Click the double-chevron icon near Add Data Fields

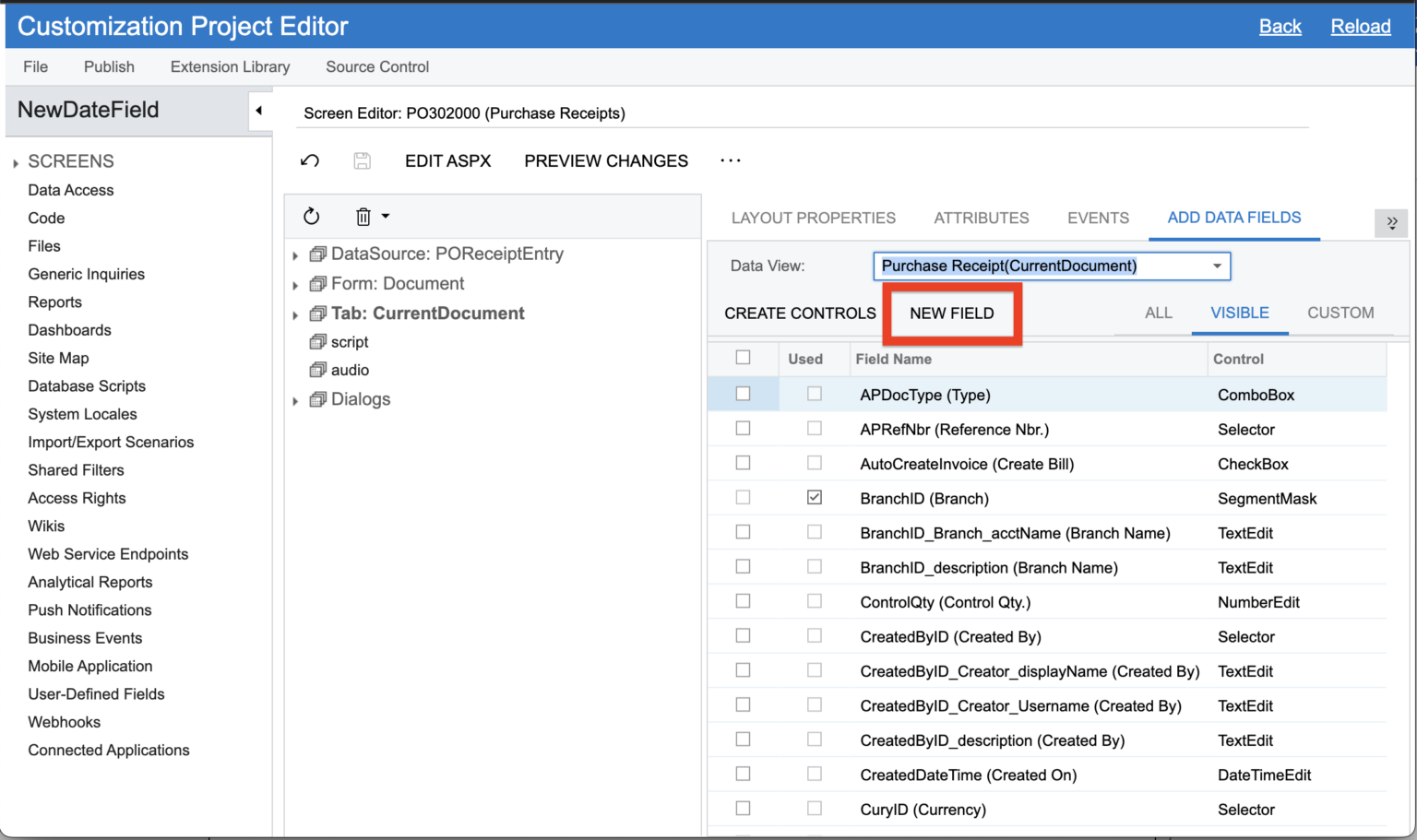click(1391, 223)
